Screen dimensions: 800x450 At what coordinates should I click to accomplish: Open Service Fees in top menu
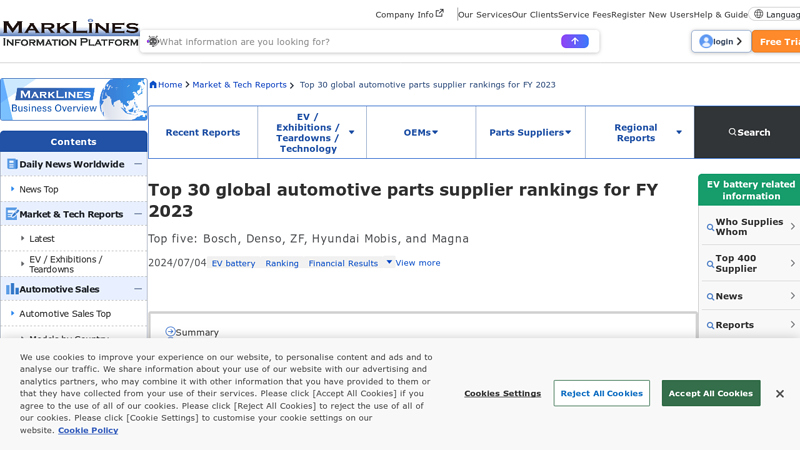[x=584, y=15]
